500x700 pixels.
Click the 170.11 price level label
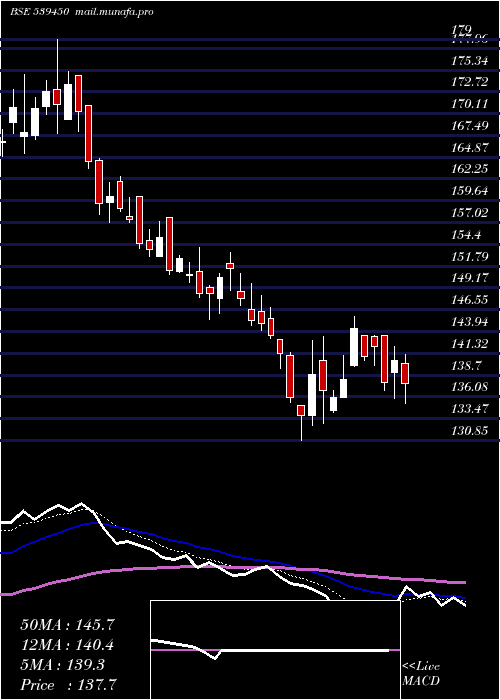point(469,104)
